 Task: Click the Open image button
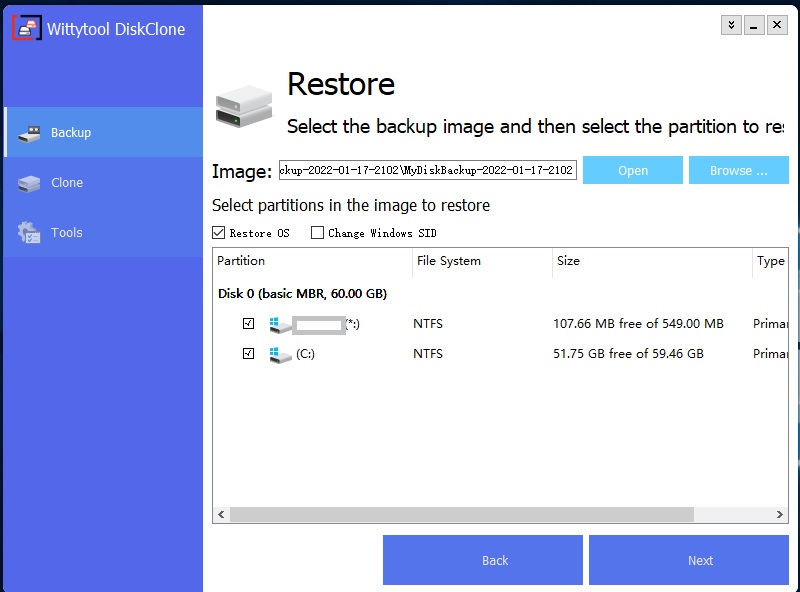pyautogui.click(x=633, y=170)
